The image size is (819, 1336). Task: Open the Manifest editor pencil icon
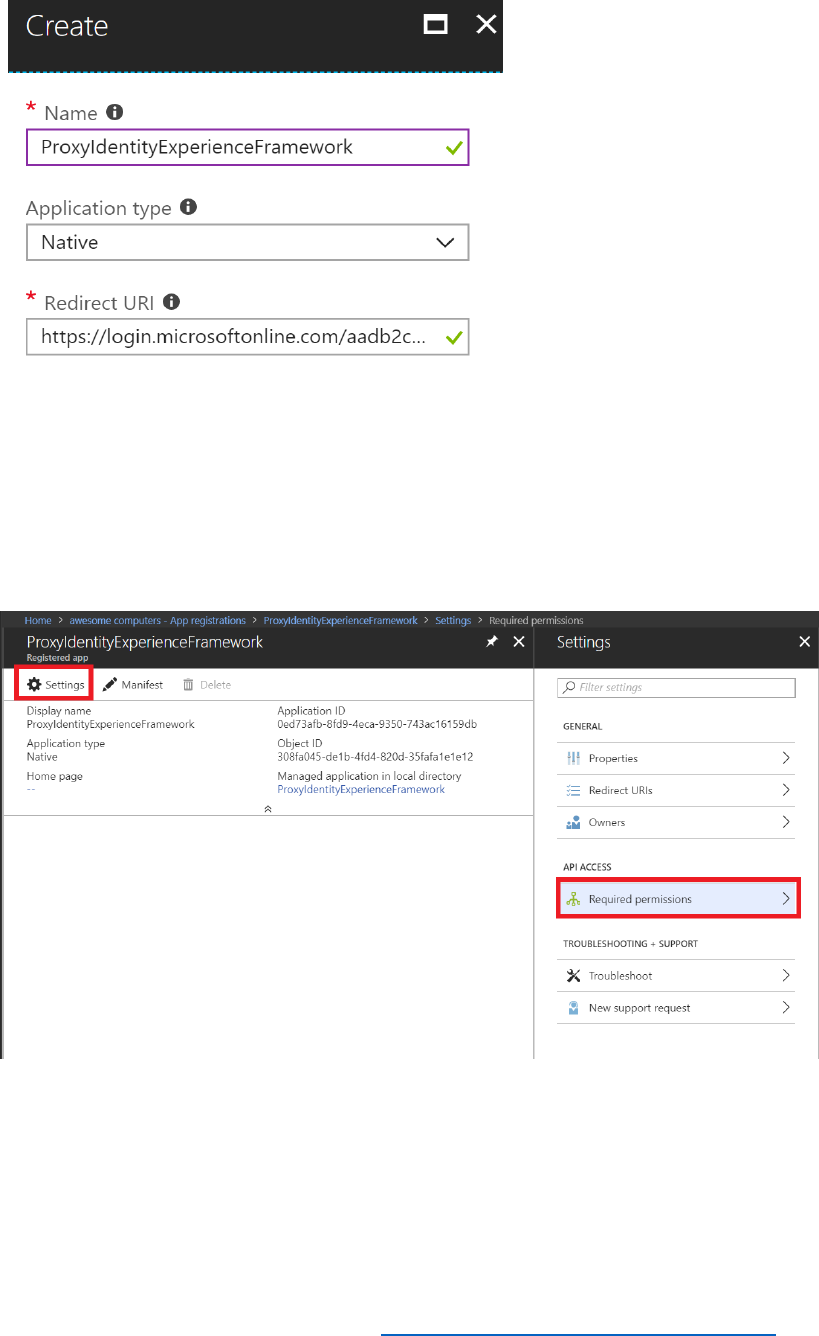[110, 685]
